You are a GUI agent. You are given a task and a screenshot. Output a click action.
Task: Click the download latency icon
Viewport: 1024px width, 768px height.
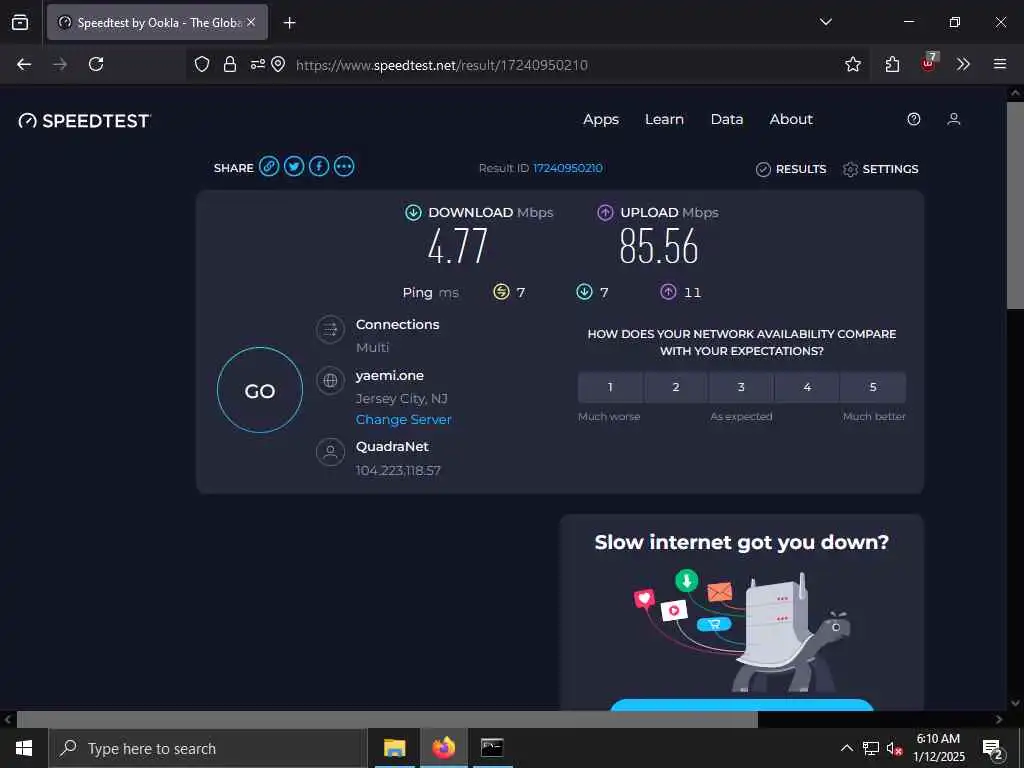point(584,291)
